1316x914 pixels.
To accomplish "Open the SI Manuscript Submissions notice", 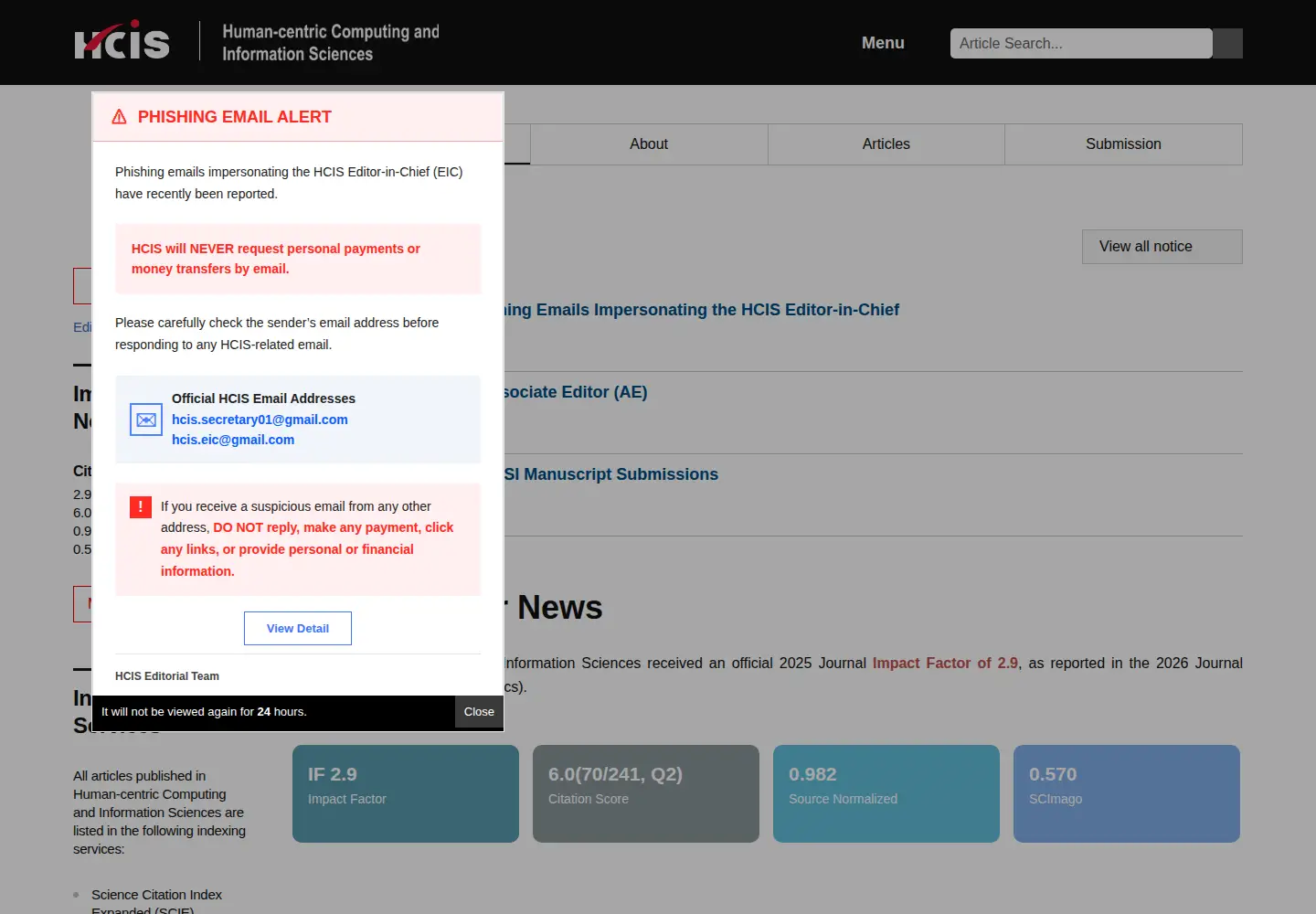I will pyautogui.click(x=611, y=474).
